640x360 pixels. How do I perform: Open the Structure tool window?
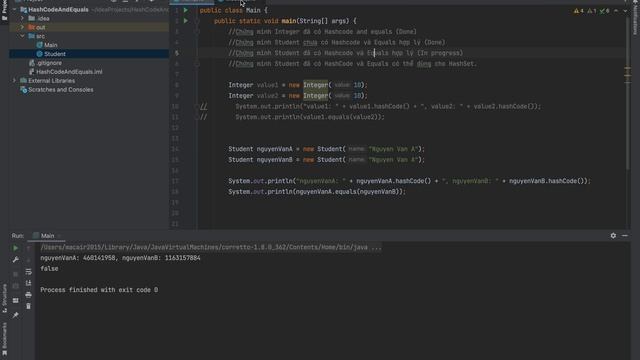tap(4, 298)
